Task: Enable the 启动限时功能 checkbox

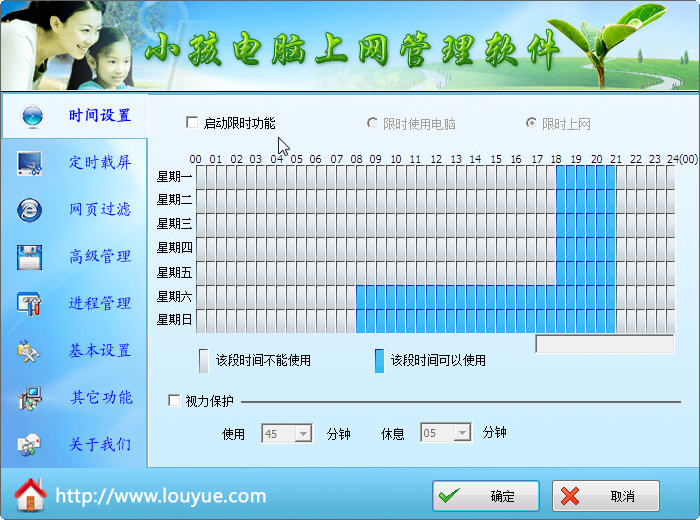Action: point(192,122)
